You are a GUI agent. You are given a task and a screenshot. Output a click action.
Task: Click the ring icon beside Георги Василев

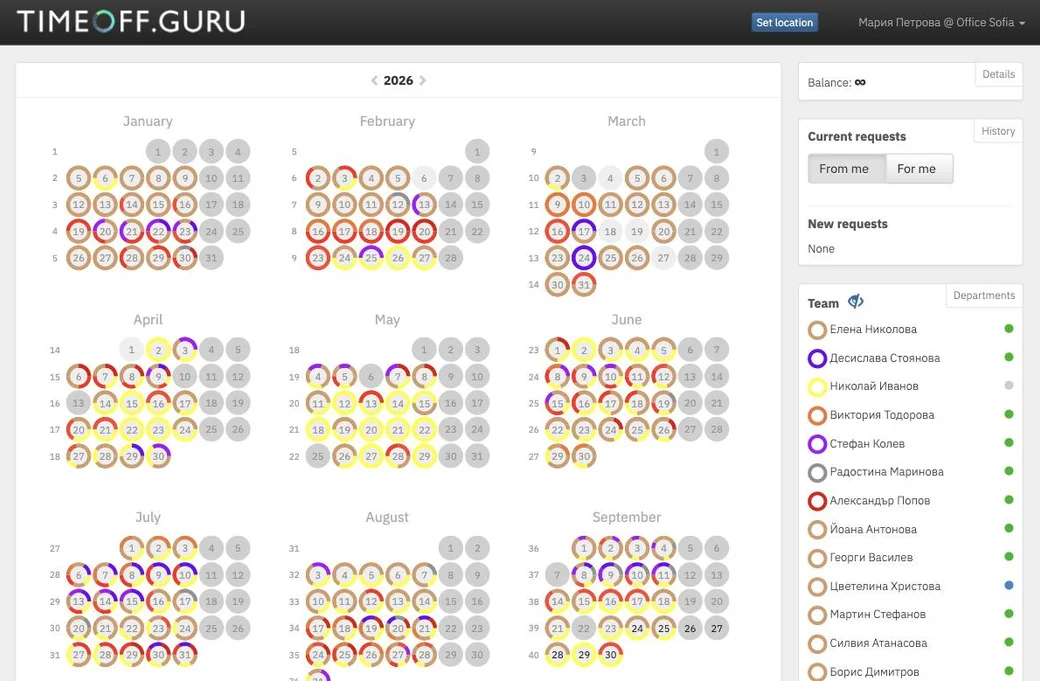(817, 558)
